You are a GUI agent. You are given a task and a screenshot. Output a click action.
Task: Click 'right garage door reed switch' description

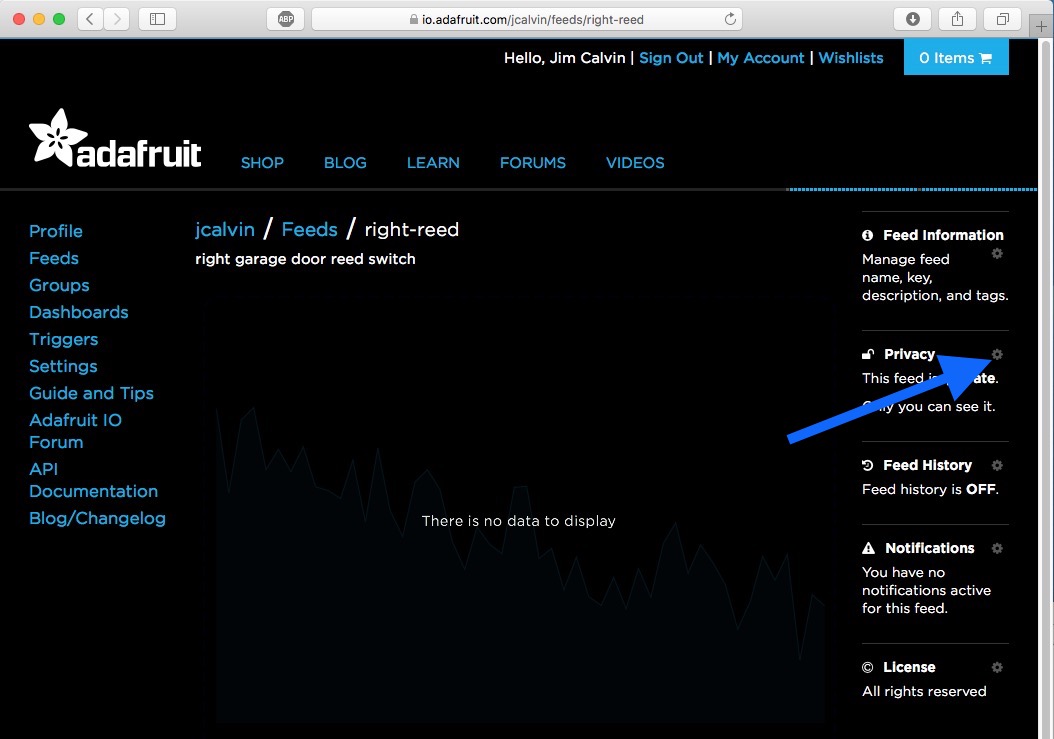[305, 259]
